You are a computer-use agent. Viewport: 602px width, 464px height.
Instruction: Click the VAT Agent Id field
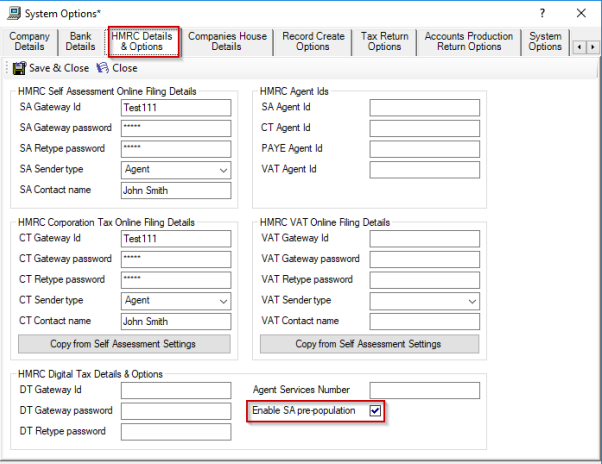coord(425,170)
